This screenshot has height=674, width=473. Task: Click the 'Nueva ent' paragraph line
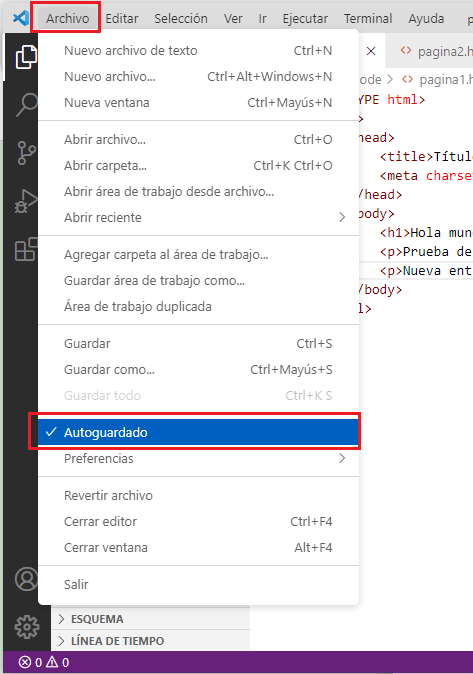pos(426,271)
